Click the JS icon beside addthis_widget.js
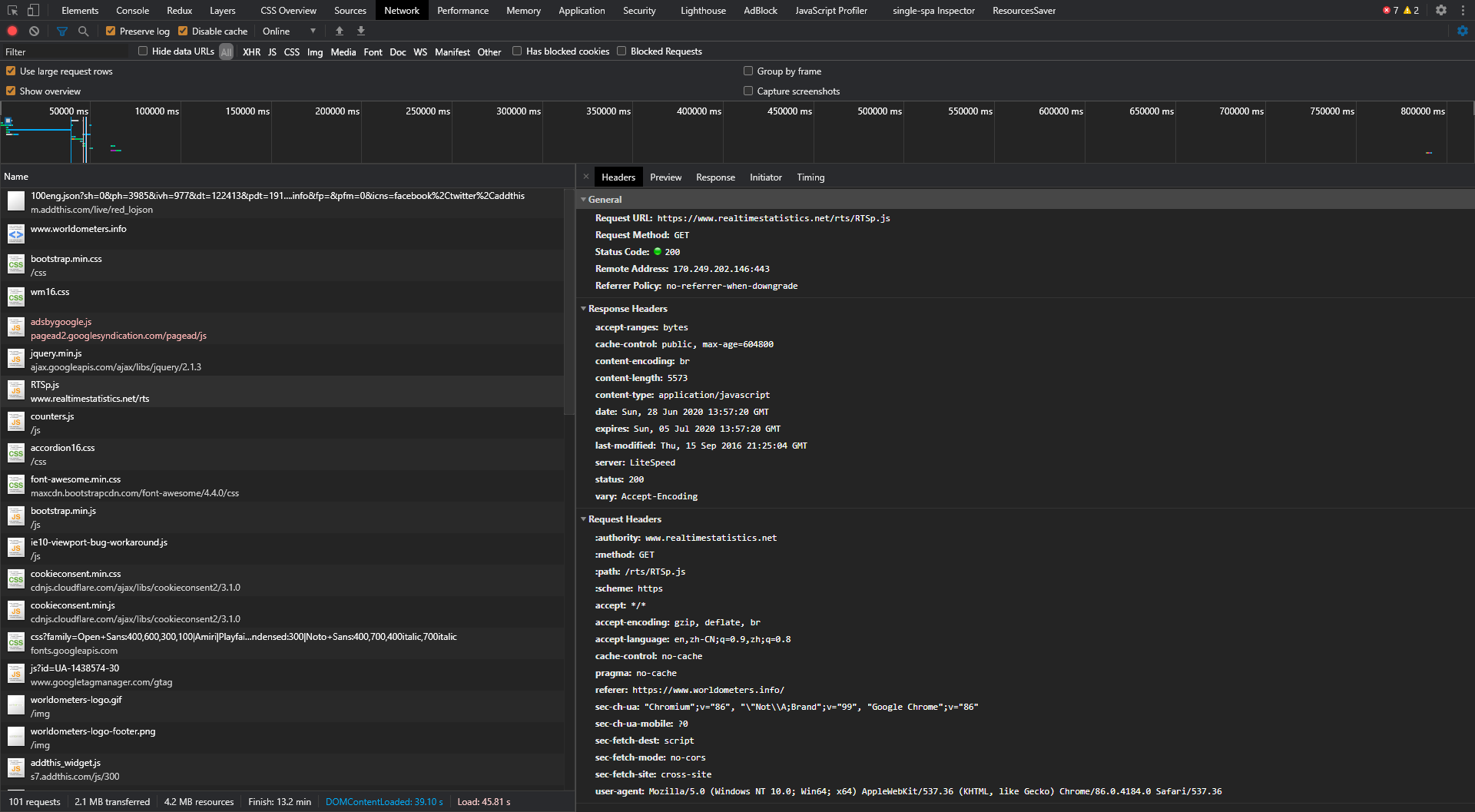 [16, 769]
